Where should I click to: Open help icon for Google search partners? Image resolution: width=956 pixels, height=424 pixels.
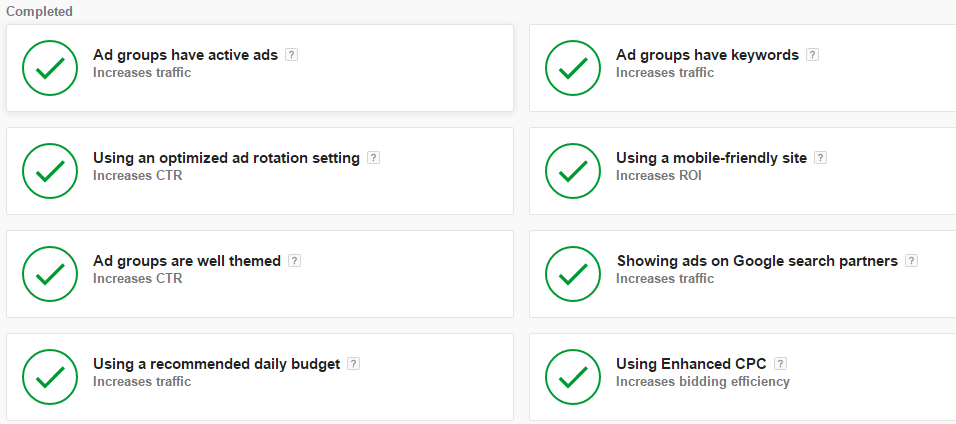pos(911,261)
